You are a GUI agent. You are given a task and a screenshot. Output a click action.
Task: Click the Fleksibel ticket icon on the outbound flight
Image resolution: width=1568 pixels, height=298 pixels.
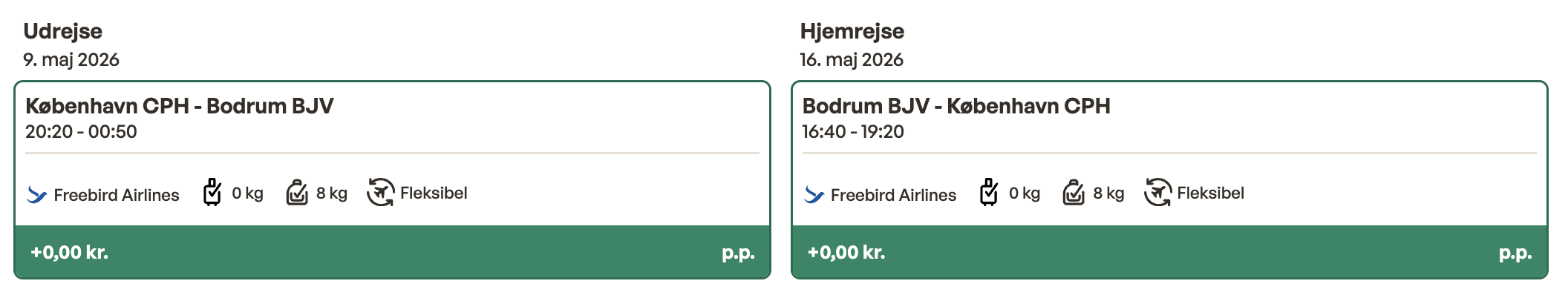point(380,193)
